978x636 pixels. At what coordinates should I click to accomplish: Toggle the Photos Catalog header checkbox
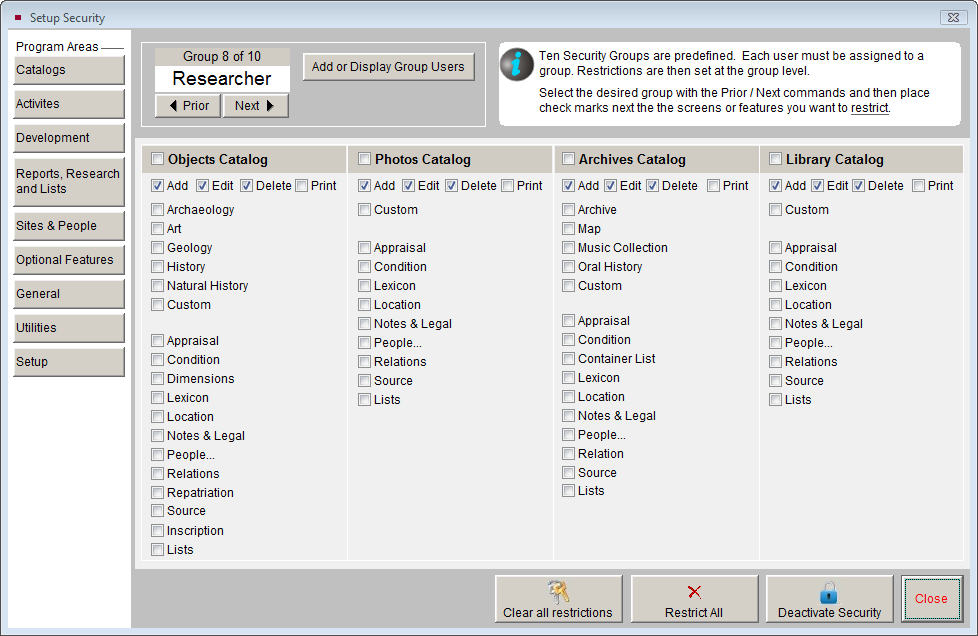(x=363, y=158)
